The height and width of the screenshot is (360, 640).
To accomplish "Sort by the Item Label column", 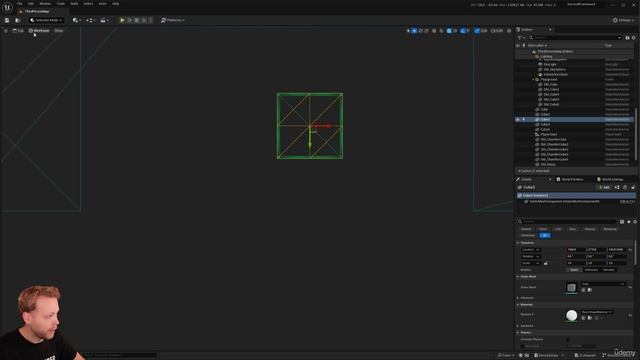I will tap(537, 45).
